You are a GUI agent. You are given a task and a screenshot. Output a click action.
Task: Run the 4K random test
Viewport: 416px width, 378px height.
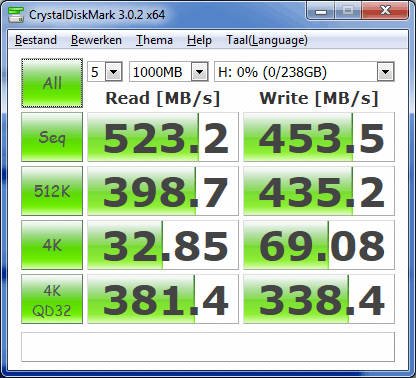pos(52,245)
